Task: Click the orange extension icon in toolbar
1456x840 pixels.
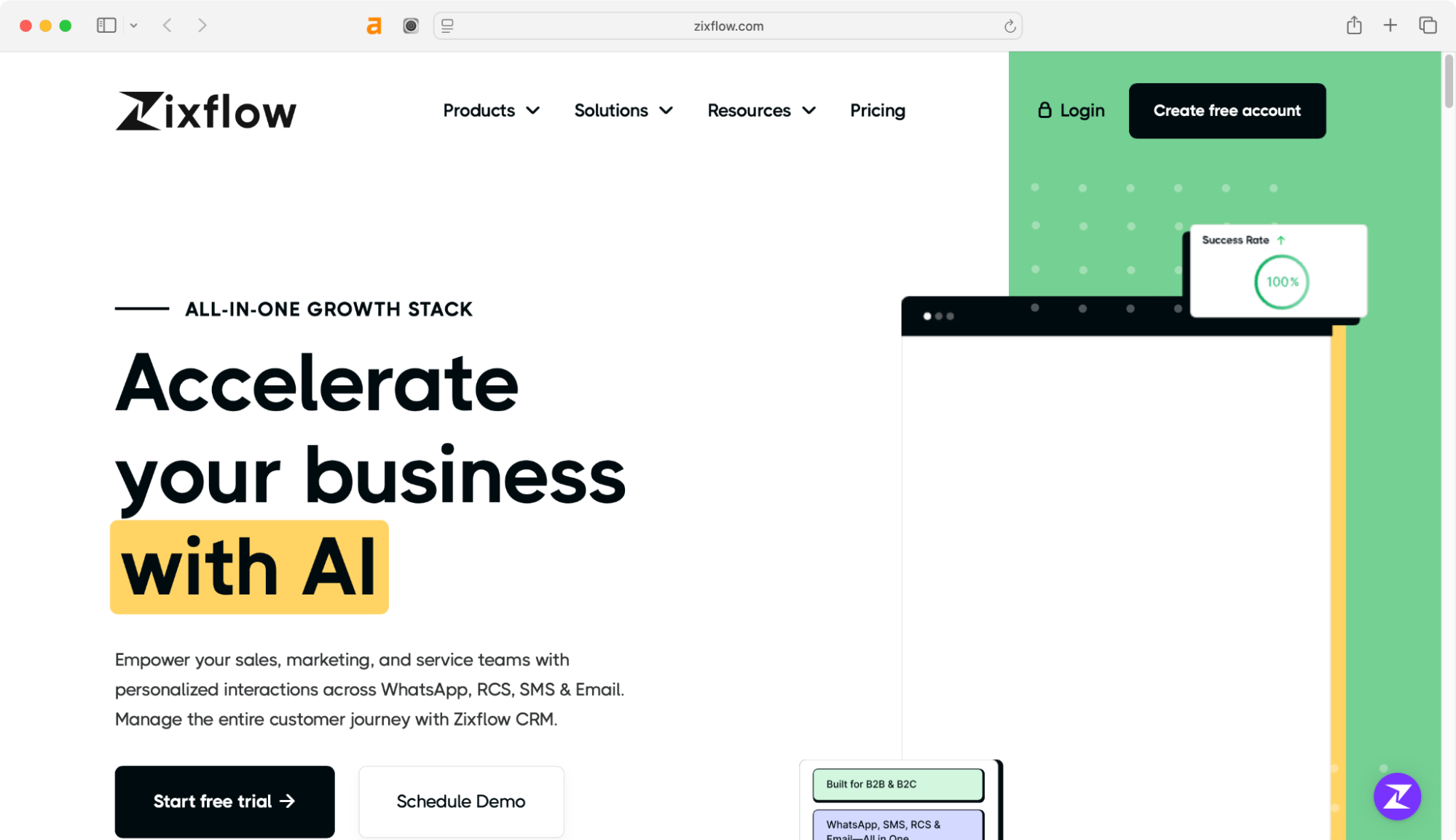Action: 374,25
